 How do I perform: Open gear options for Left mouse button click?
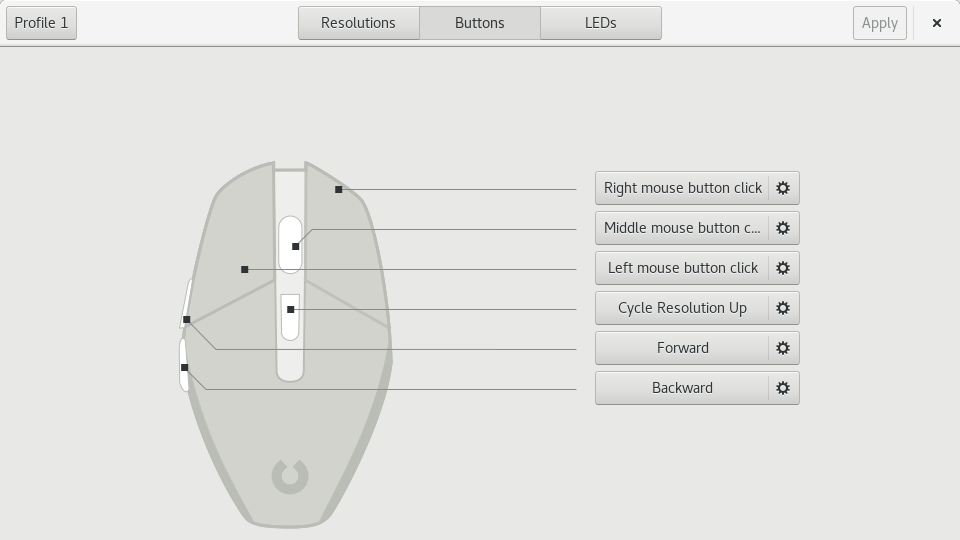click(x=783, y=268)
